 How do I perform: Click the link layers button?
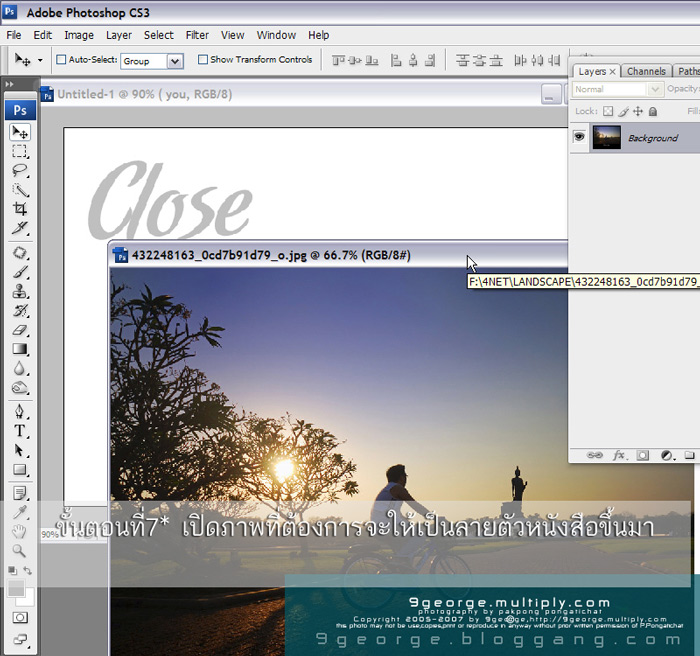594,455
